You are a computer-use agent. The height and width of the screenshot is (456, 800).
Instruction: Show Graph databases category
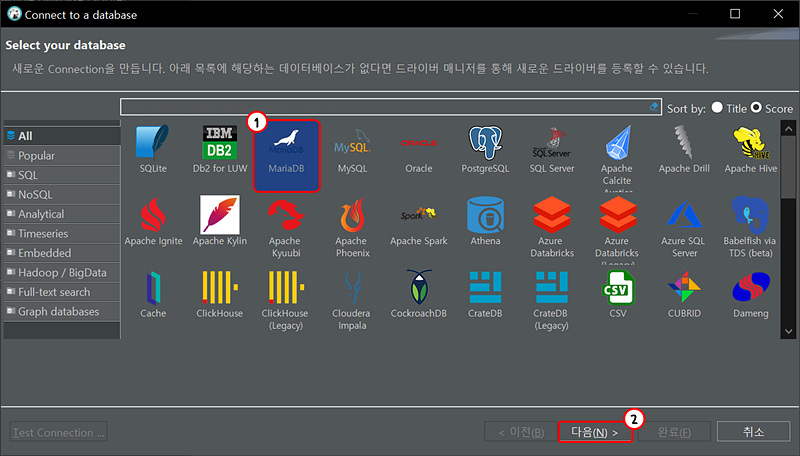(x=62, y=311)
